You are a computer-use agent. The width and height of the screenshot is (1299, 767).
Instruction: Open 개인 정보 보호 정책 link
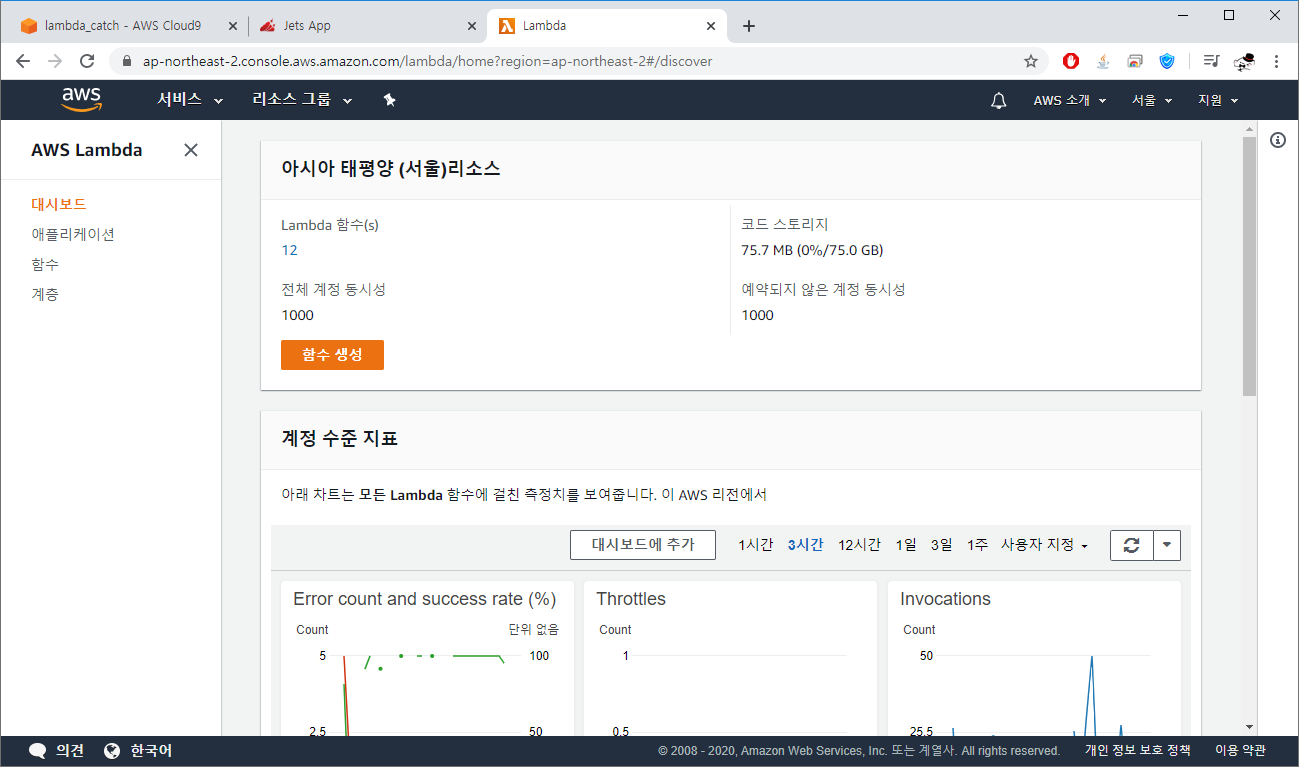tap(1137, 751)
